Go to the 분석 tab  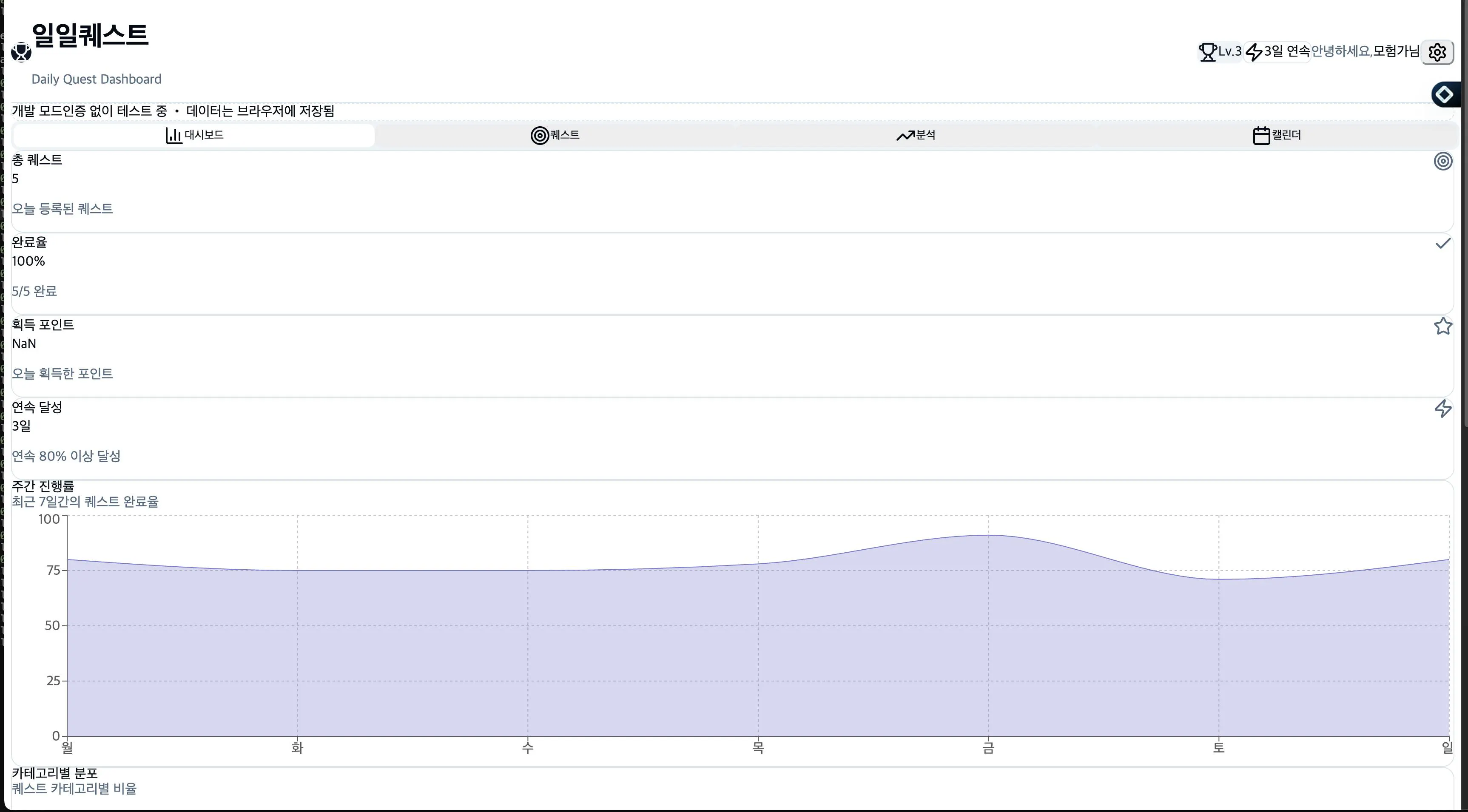coord(916,135)
